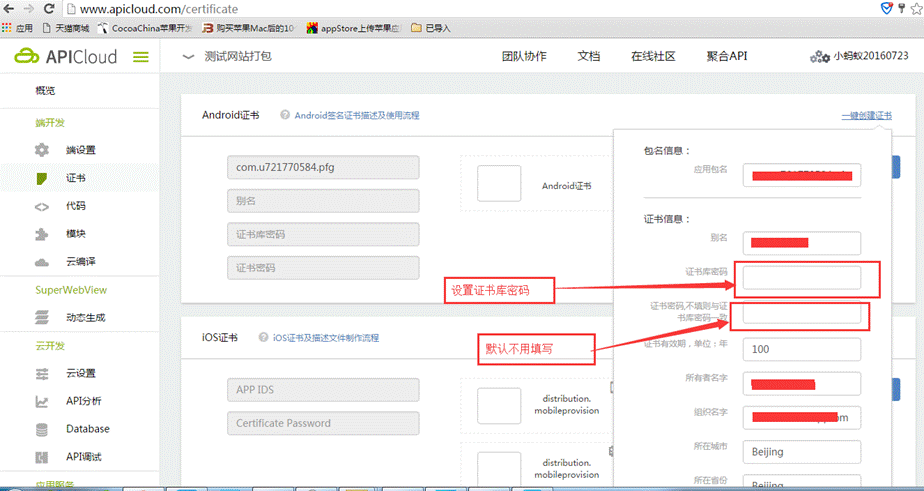Click the Android证书 upload box
Screen dimensions: 924x491
coord(499,186)
